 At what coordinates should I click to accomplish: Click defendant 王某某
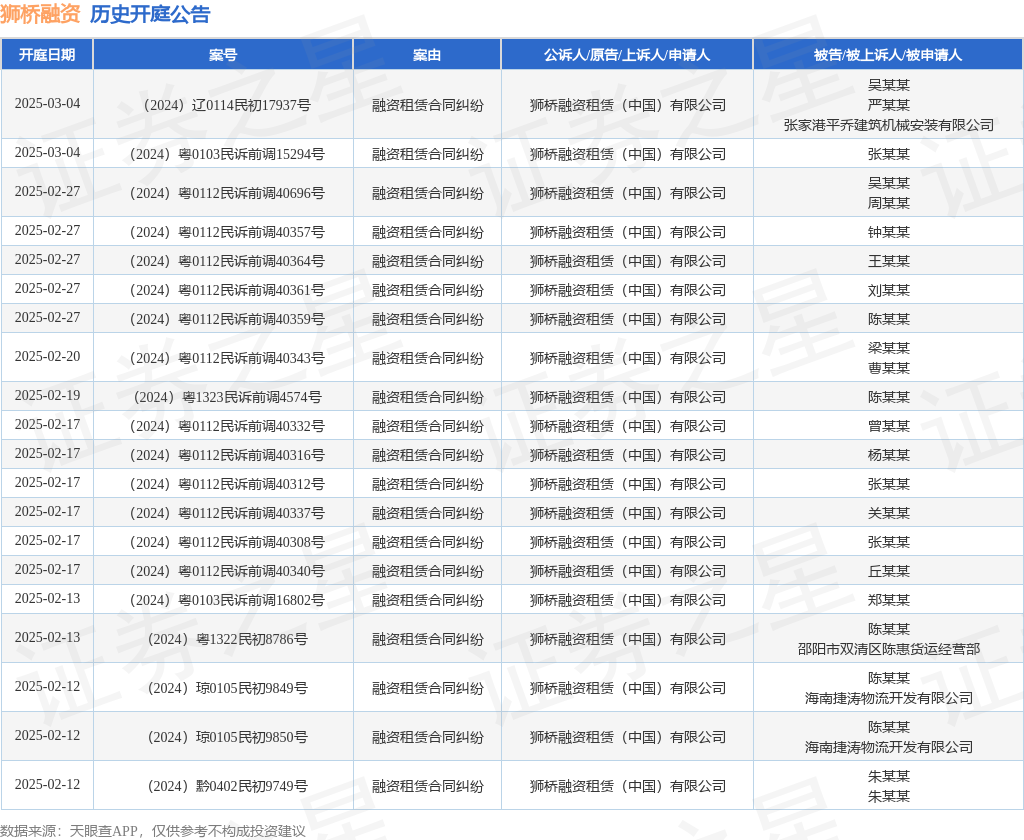pos(888,261)
